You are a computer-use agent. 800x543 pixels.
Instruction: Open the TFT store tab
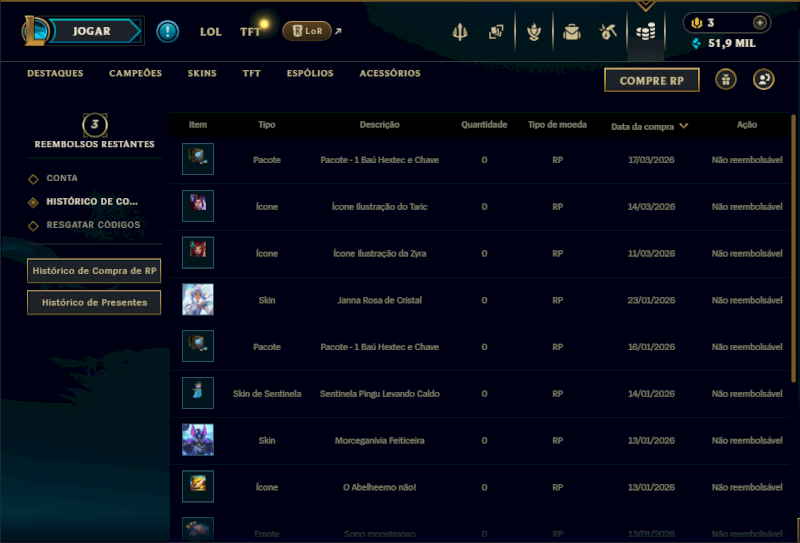252,73
